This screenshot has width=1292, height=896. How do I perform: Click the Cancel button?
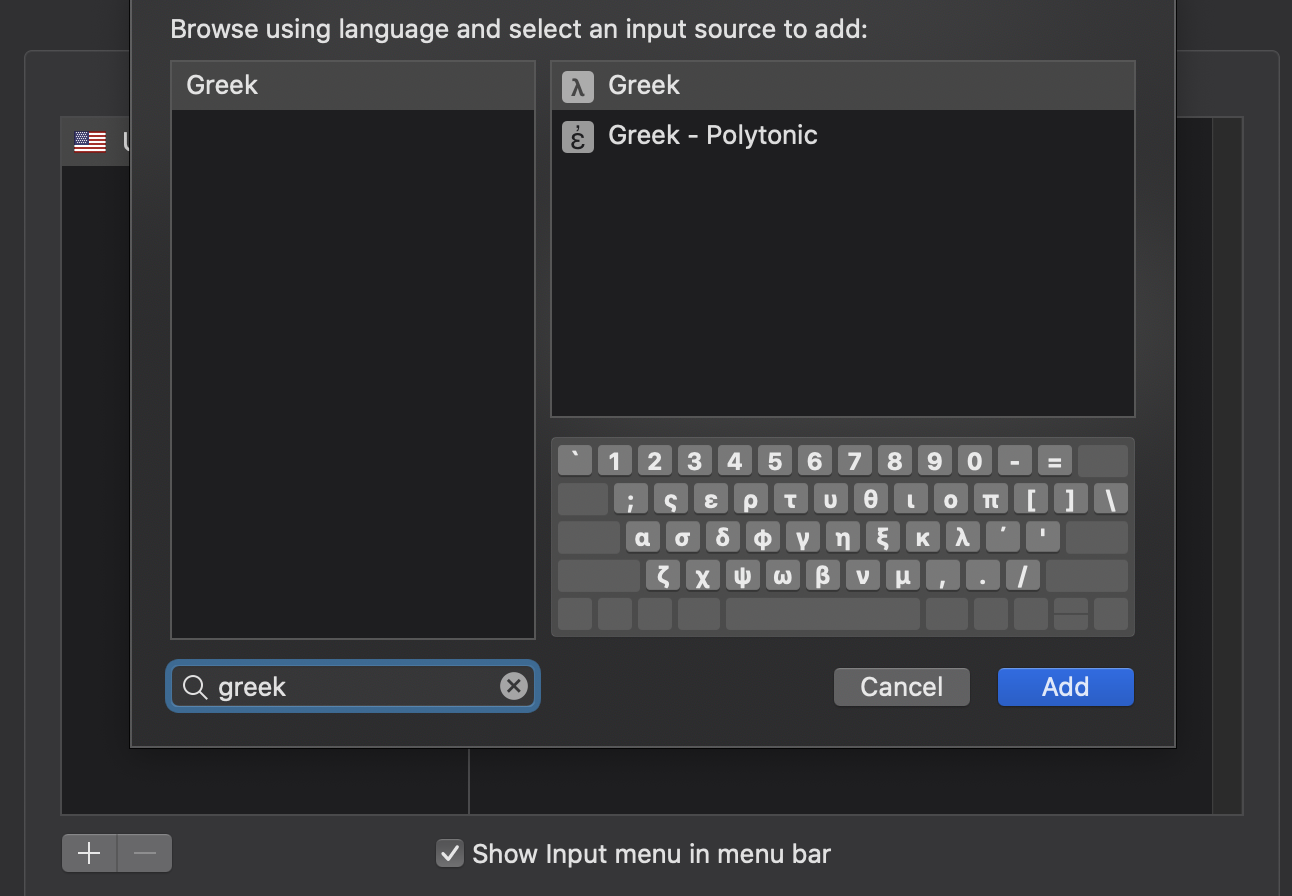pos(901,687)
